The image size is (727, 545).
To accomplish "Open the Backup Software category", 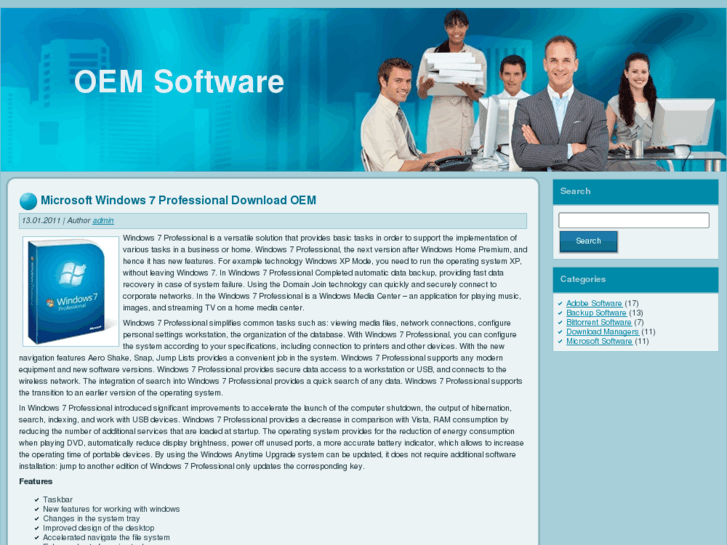I will pyautogui.click(x=596, y=313).
